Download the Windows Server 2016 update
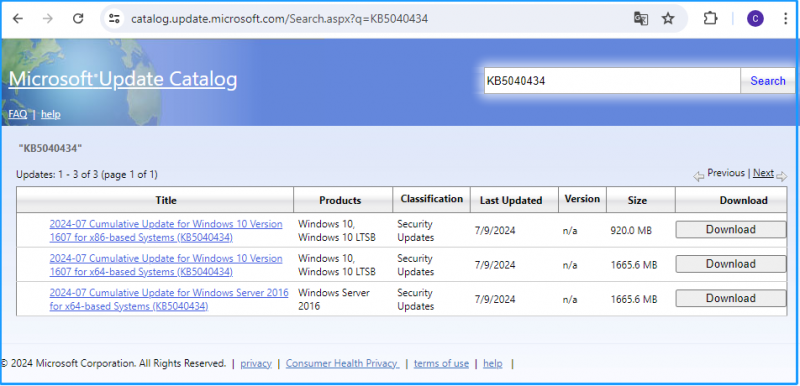 (x=731, y=298)
